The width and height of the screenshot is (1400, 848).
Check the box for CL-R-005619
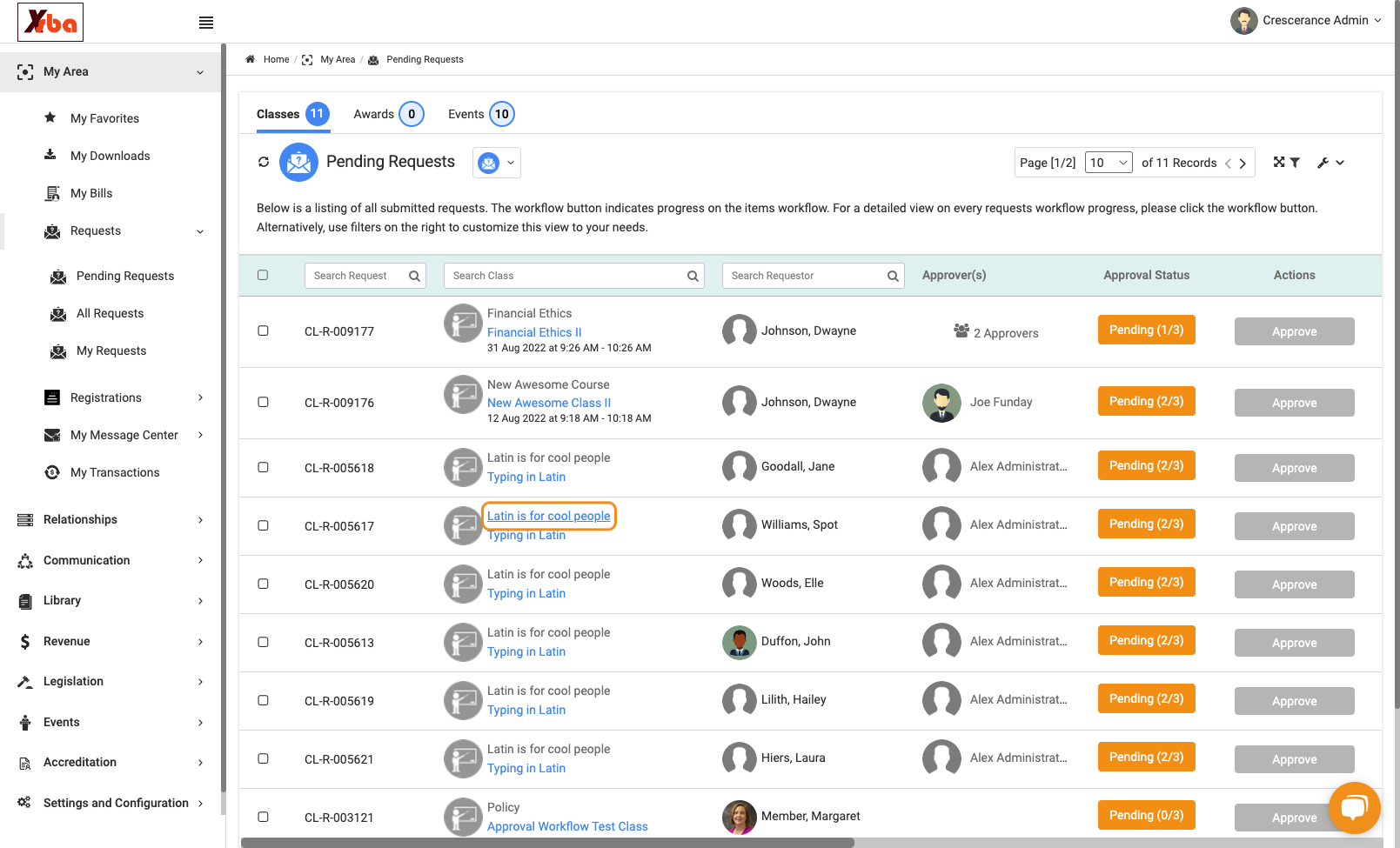coord(263,700)
